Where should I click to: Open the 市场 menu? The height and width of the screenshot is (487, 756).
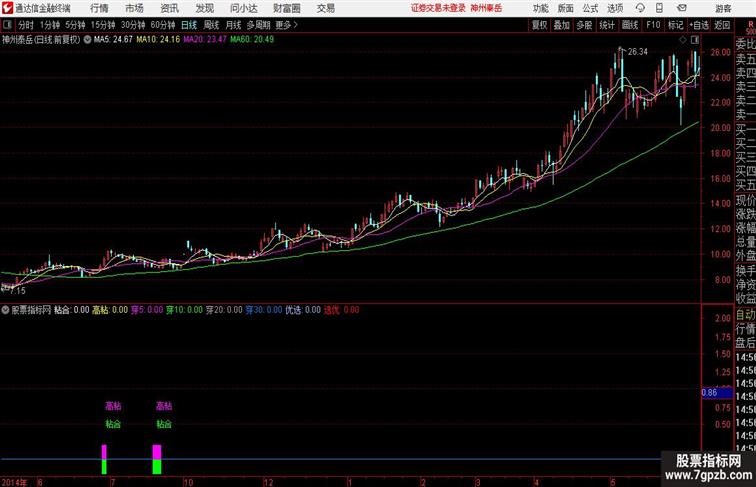click(135, 8)
